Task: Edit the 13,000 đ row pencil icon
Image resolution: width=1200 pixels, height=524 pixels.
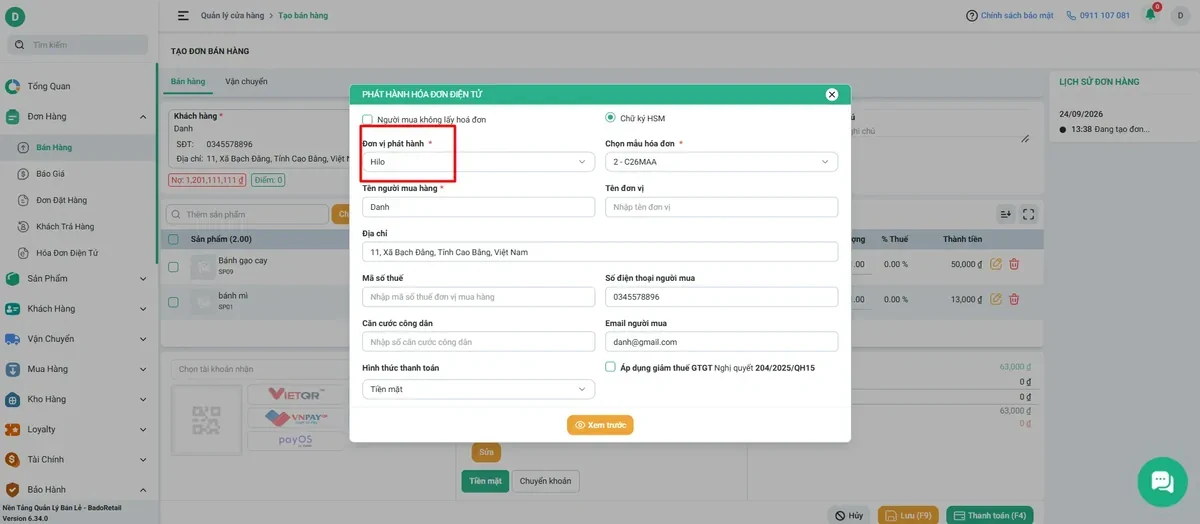Action: pyautogui.click(x=996, y=299)
